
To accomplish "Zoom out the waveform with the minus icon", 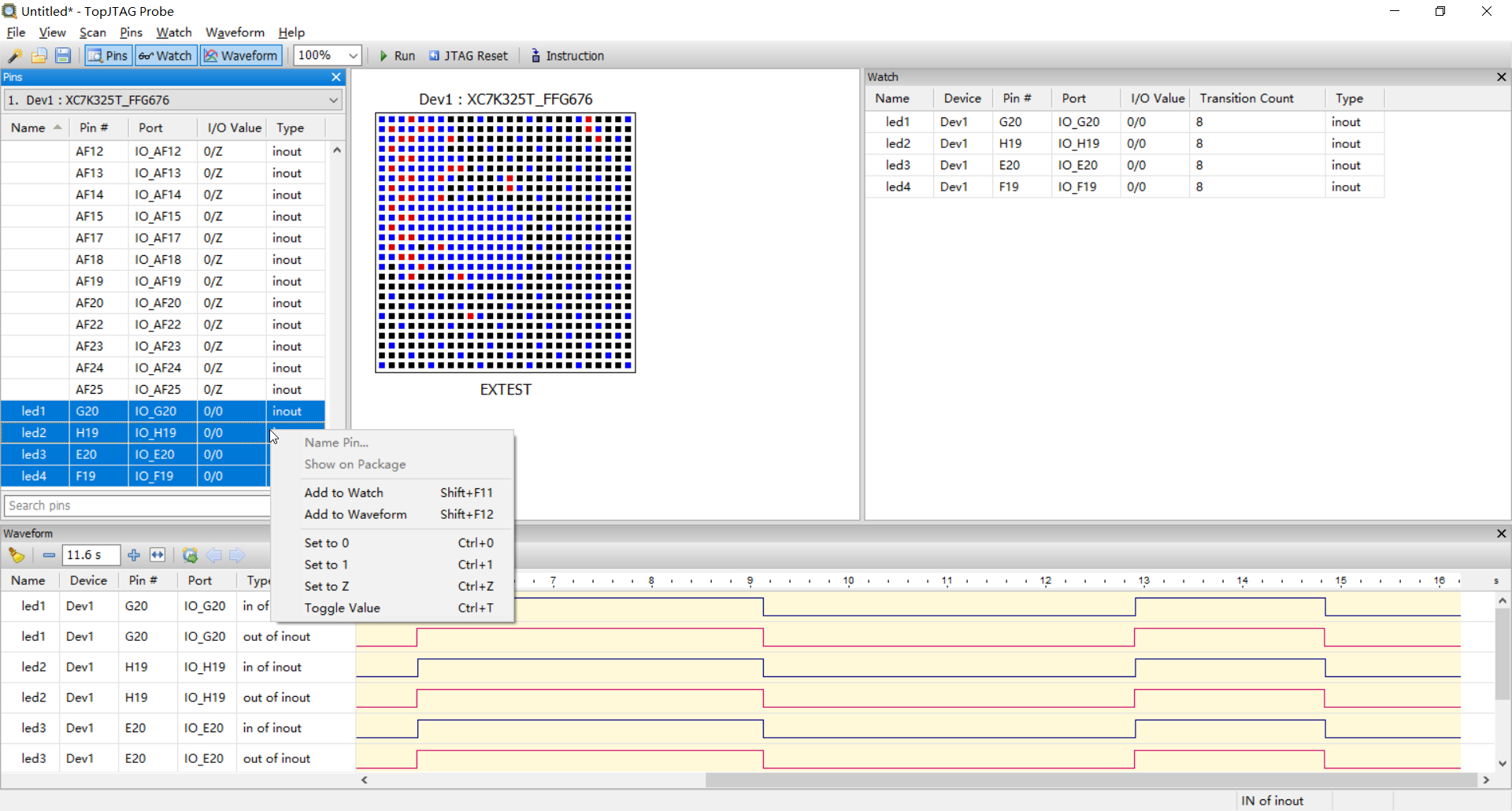I will pos(49,555).
